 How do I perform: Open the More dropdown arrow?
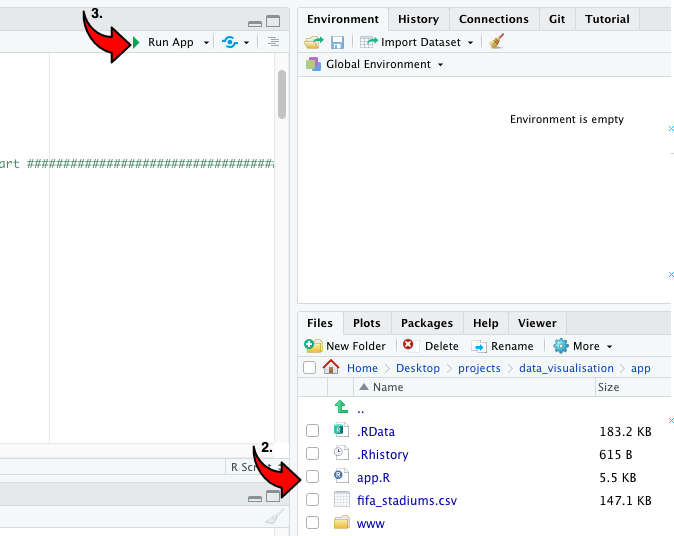click(610, 346)
